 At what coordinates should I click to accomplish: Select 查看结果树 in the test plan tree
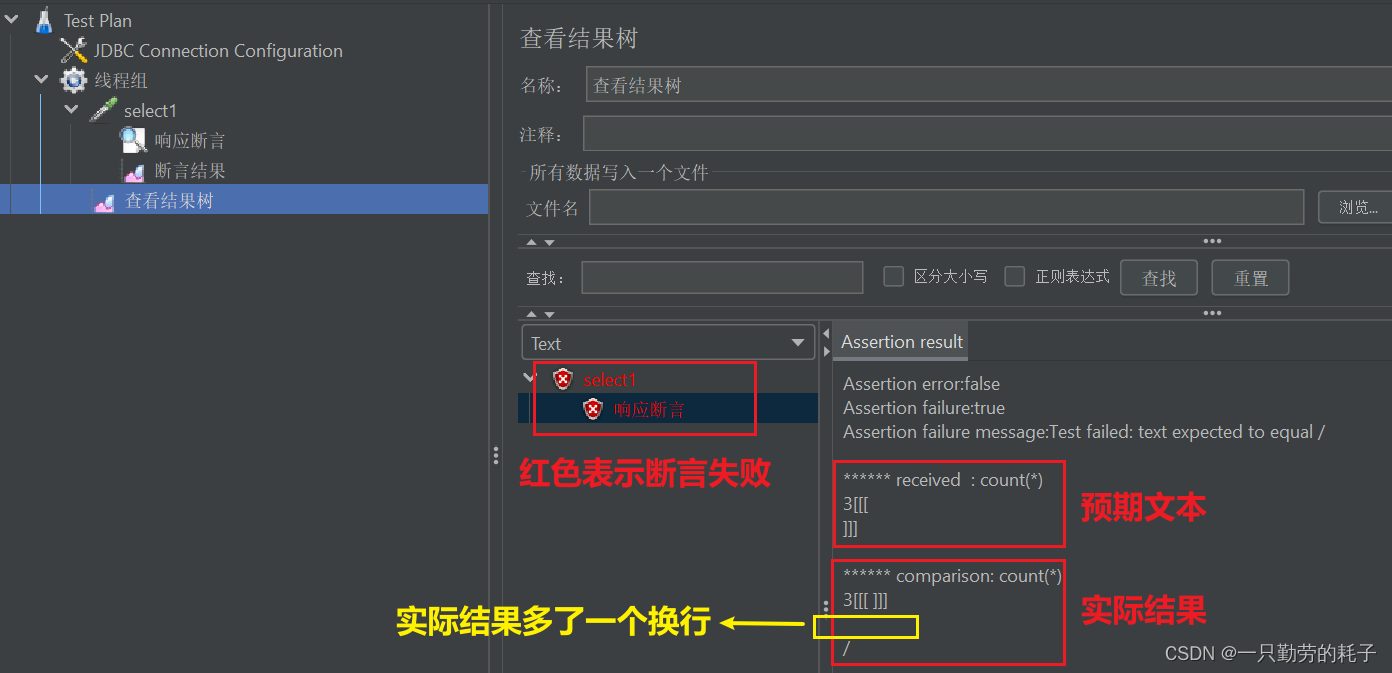(x=169, y=201)
